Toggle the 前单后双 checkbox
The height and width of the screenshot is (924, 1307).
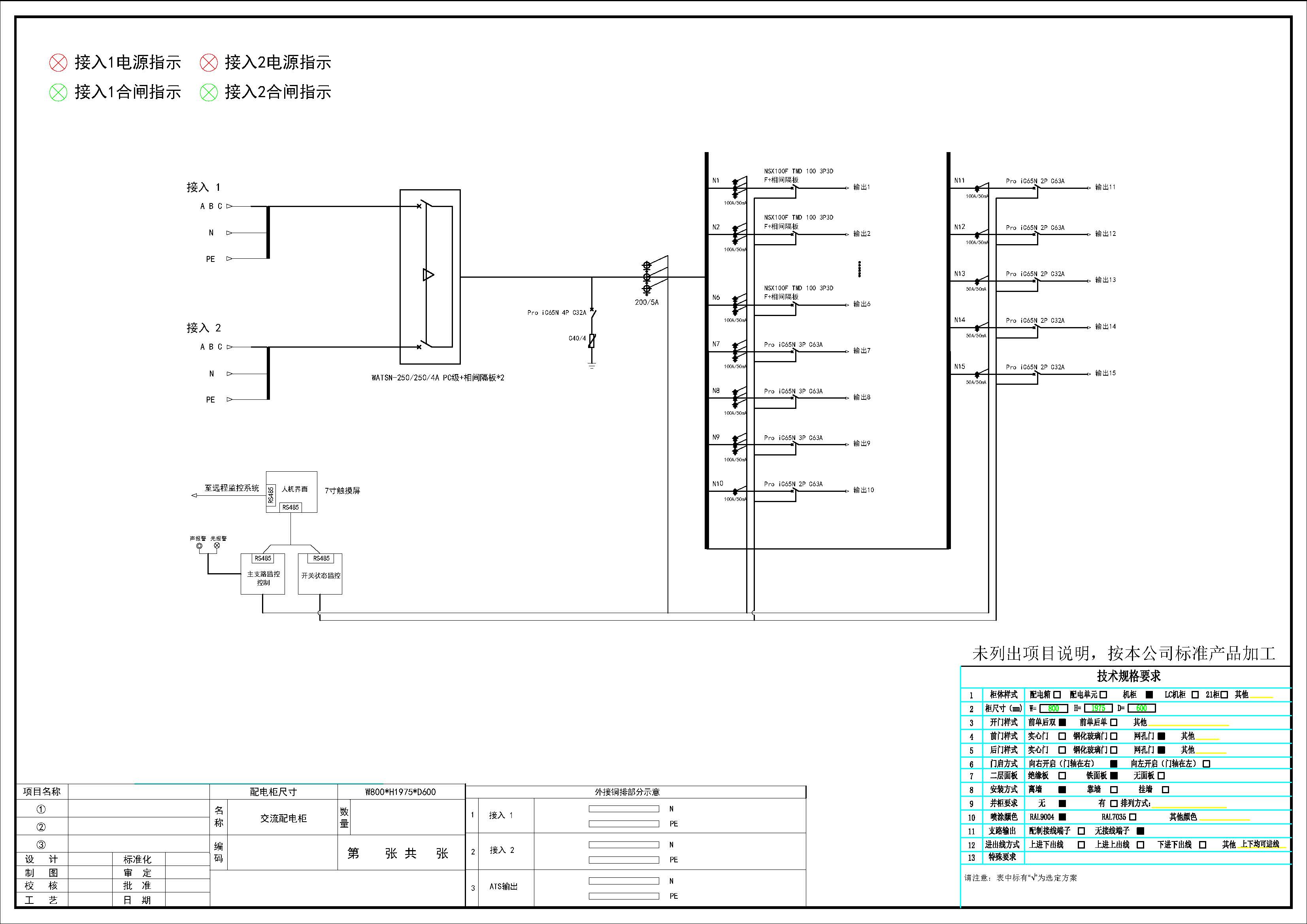1062,722
